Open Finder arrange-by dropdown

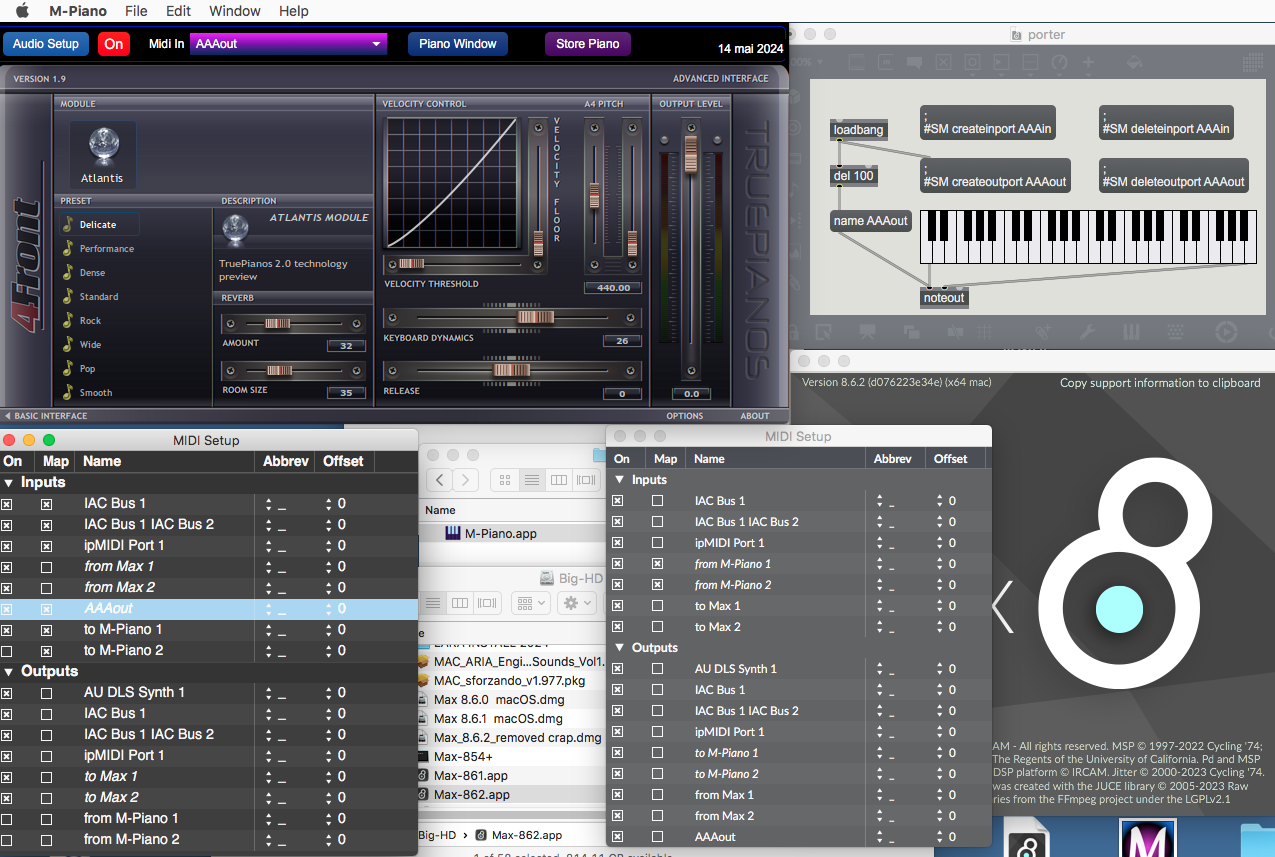click(x=531, y=603)
